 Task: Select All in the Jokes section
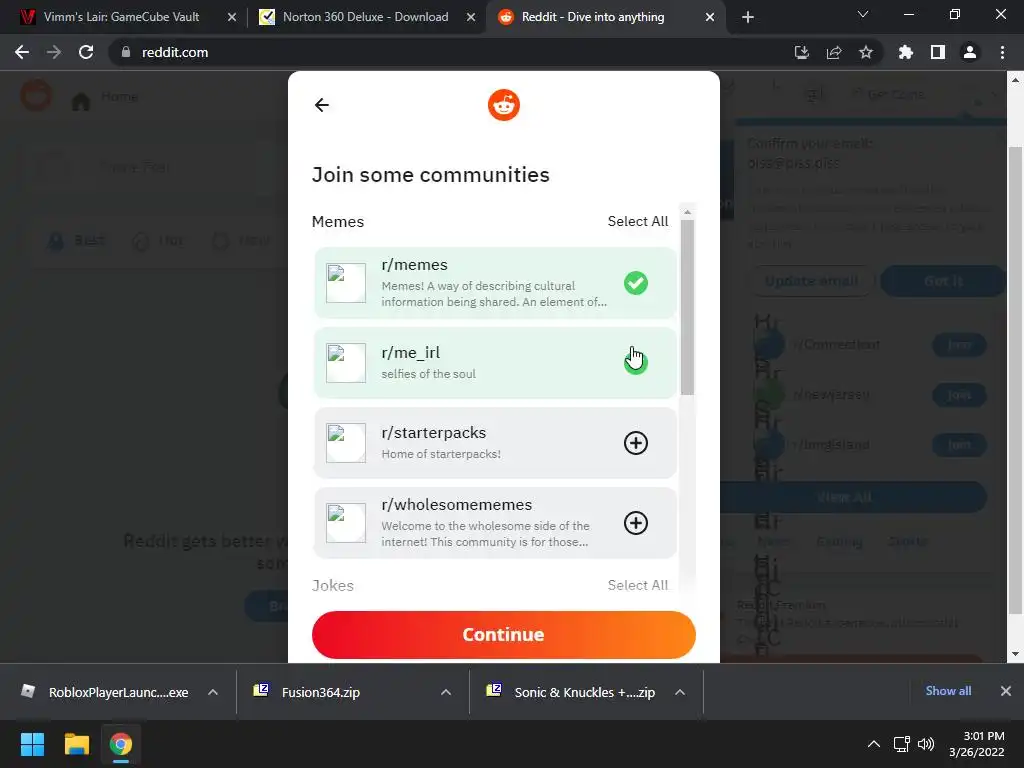tap(638, 585)
